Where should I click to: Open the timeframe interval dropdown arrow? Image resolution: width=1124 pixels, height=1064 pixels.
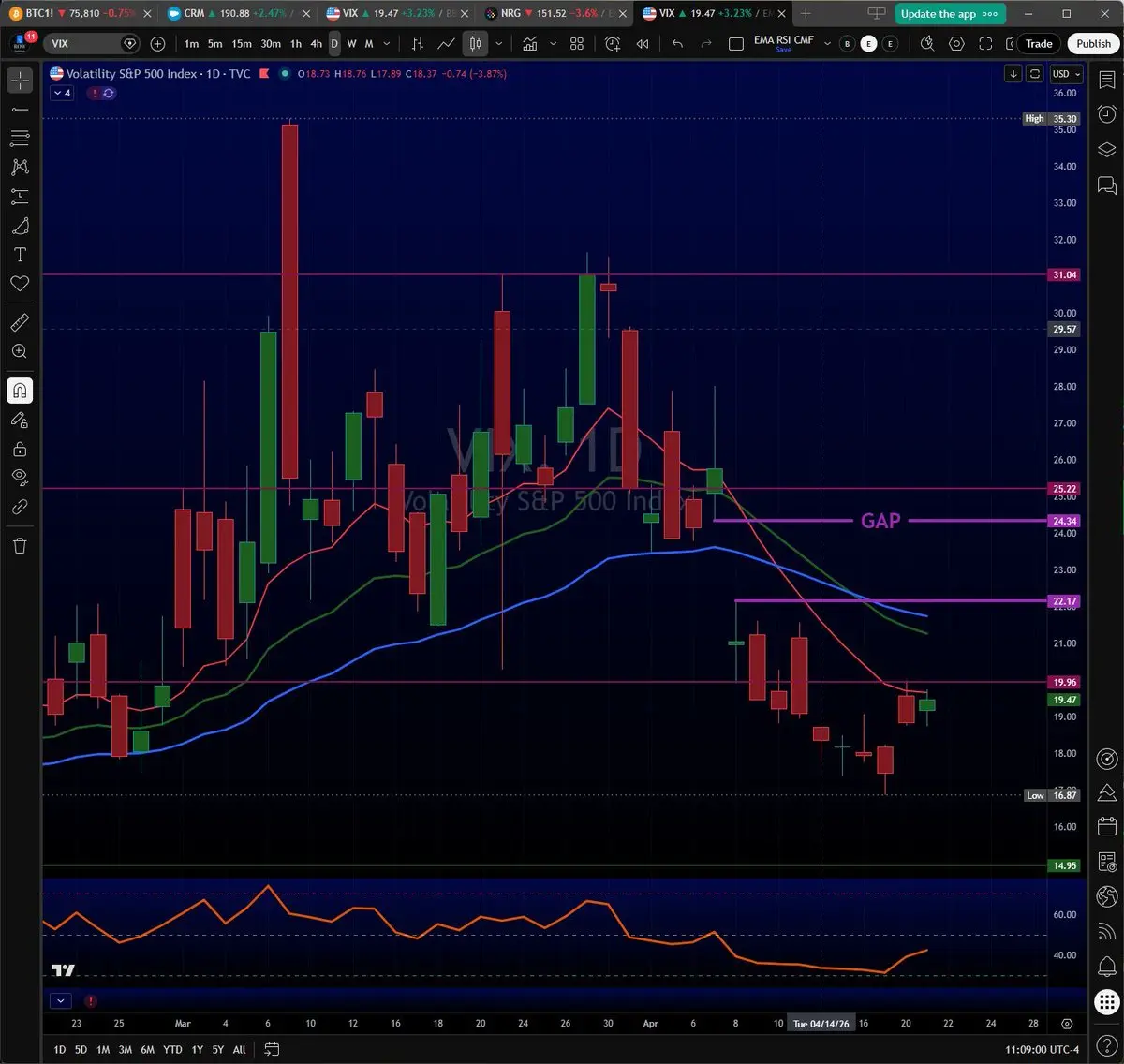click(387, 44)
